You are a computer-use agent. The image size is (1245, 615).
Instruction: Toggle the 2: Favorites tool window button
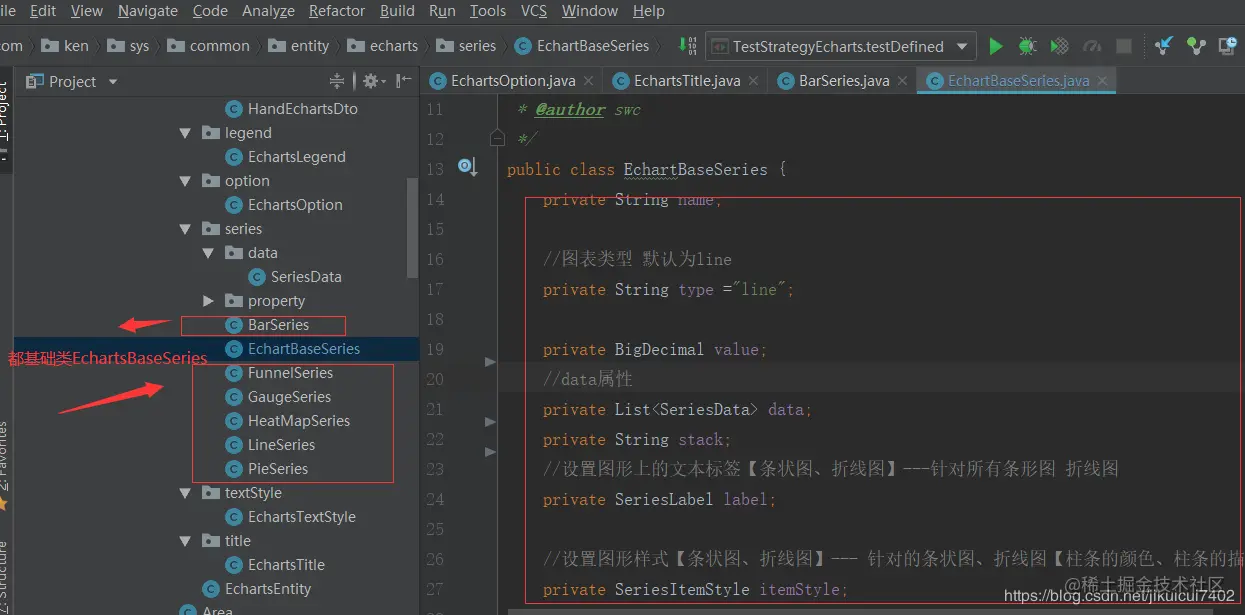[5, 465]
